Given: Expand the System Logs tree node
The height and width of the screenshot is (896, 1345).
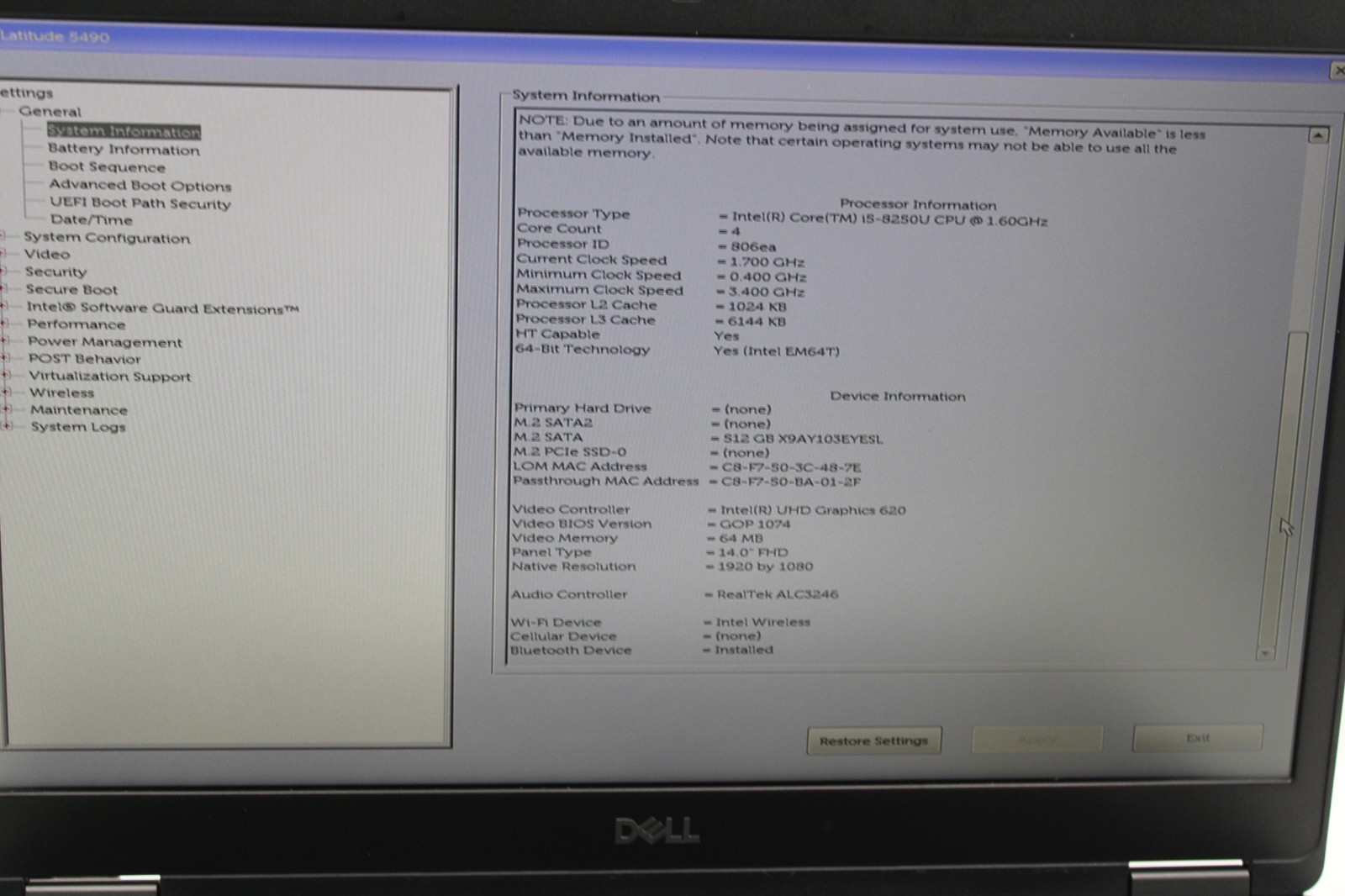Looking at the screenshot, I should [x=8, y=426].
